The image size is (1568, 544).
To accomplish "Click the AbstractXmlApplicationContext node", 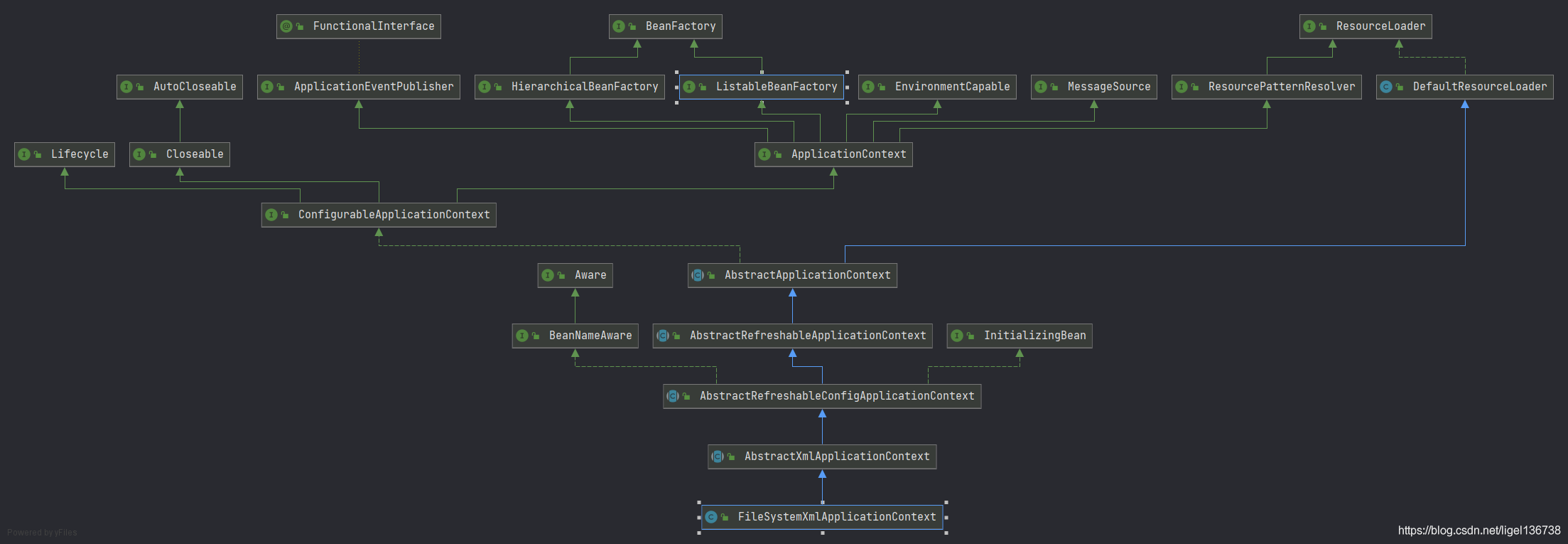I will [822, 457].
